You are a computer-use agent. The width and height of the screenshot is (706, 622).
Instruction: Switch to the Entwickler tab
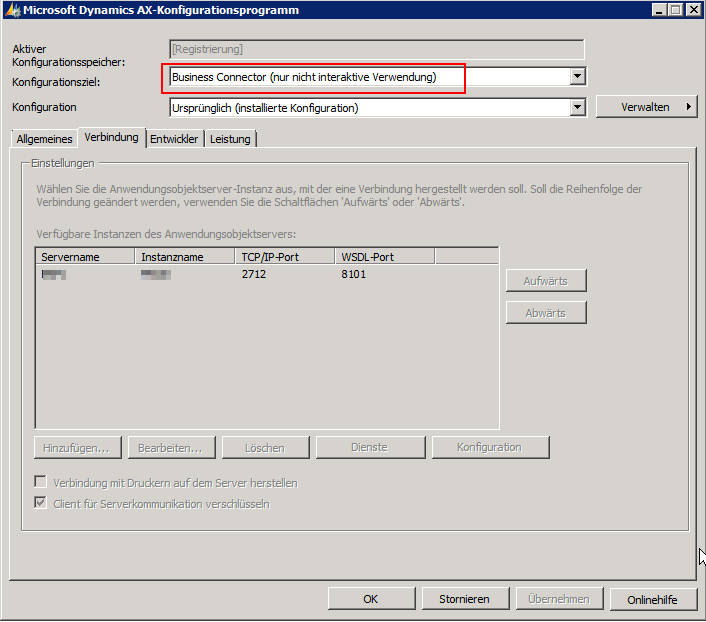(174, 139)
